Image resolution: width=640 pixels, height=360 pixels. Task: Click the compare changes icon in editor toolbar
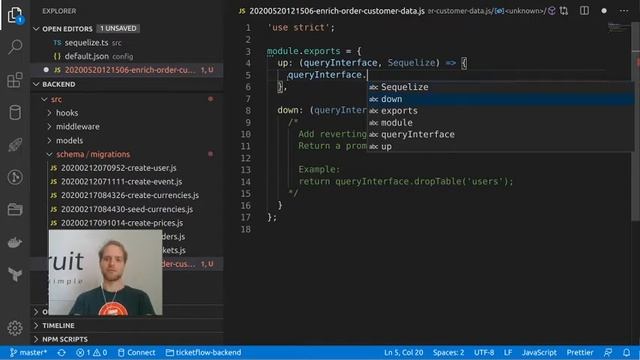(x=564, y=11)
